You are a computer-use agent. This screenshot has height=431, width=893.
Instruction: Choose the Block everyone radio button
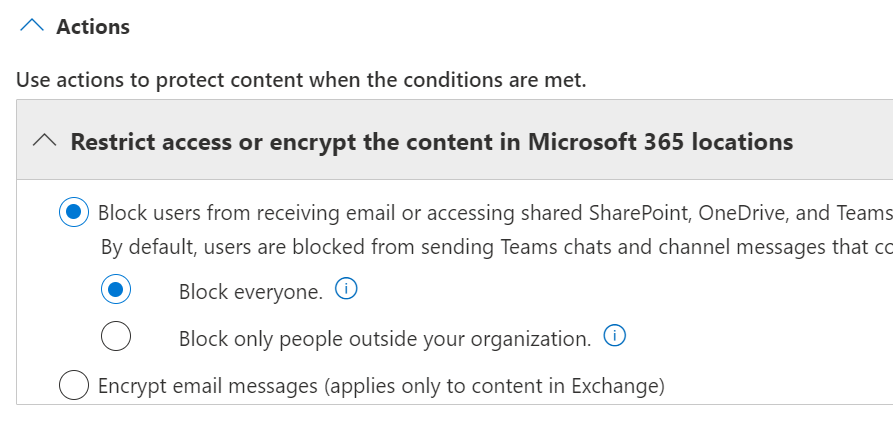pyautogui.click(x=116, y=291)
